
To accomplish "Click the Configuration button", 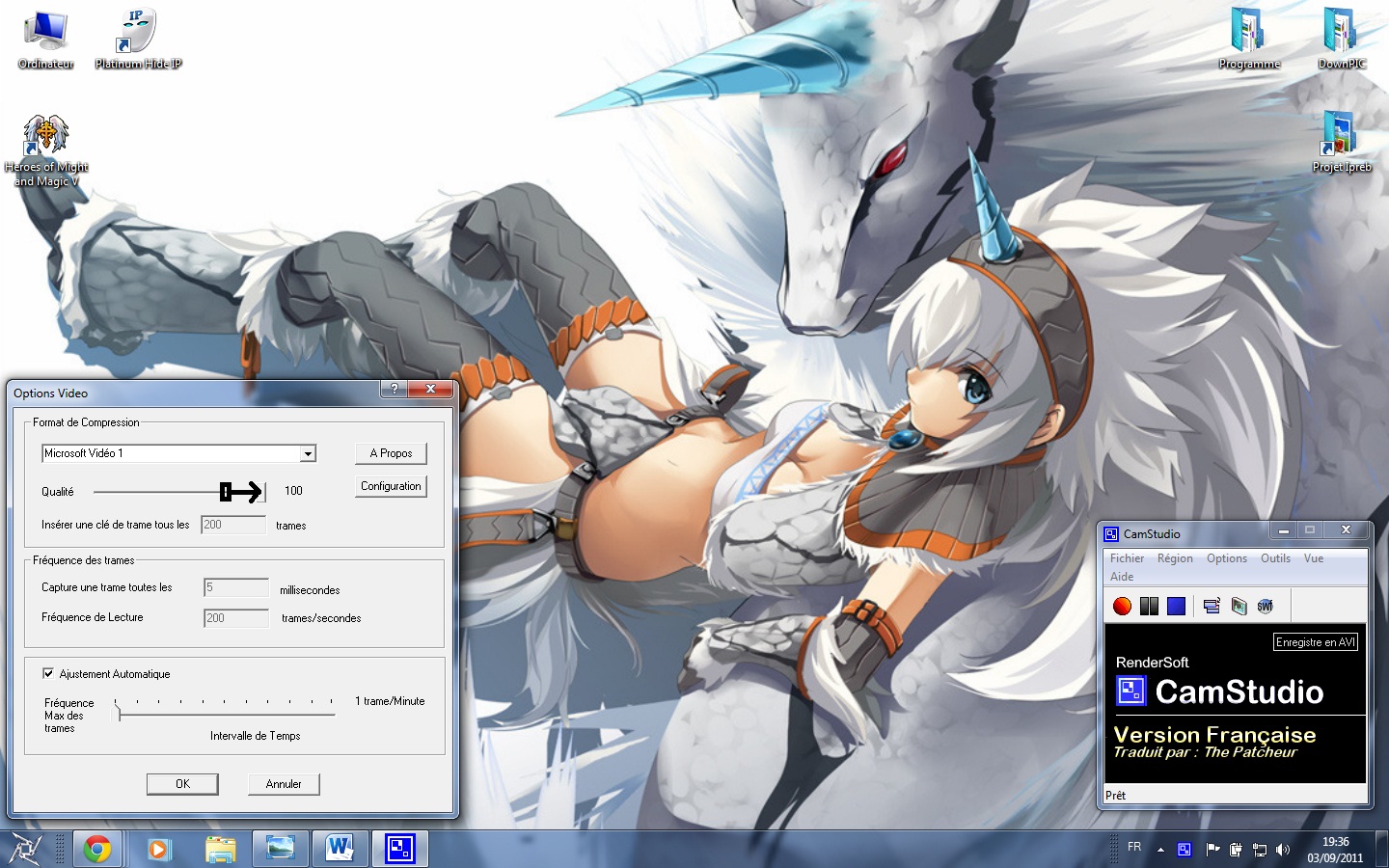I will pos(391,486).
